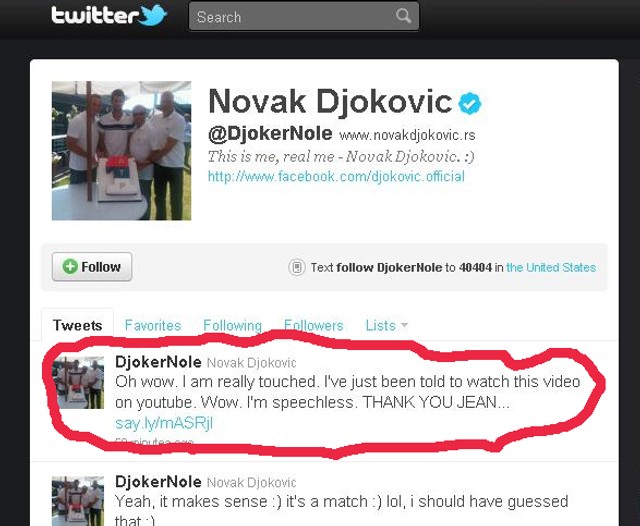Open the say.ly/mASRjl link
Image resolution: width=640 pixels, height=526 pixels.
tap(164, 423)
